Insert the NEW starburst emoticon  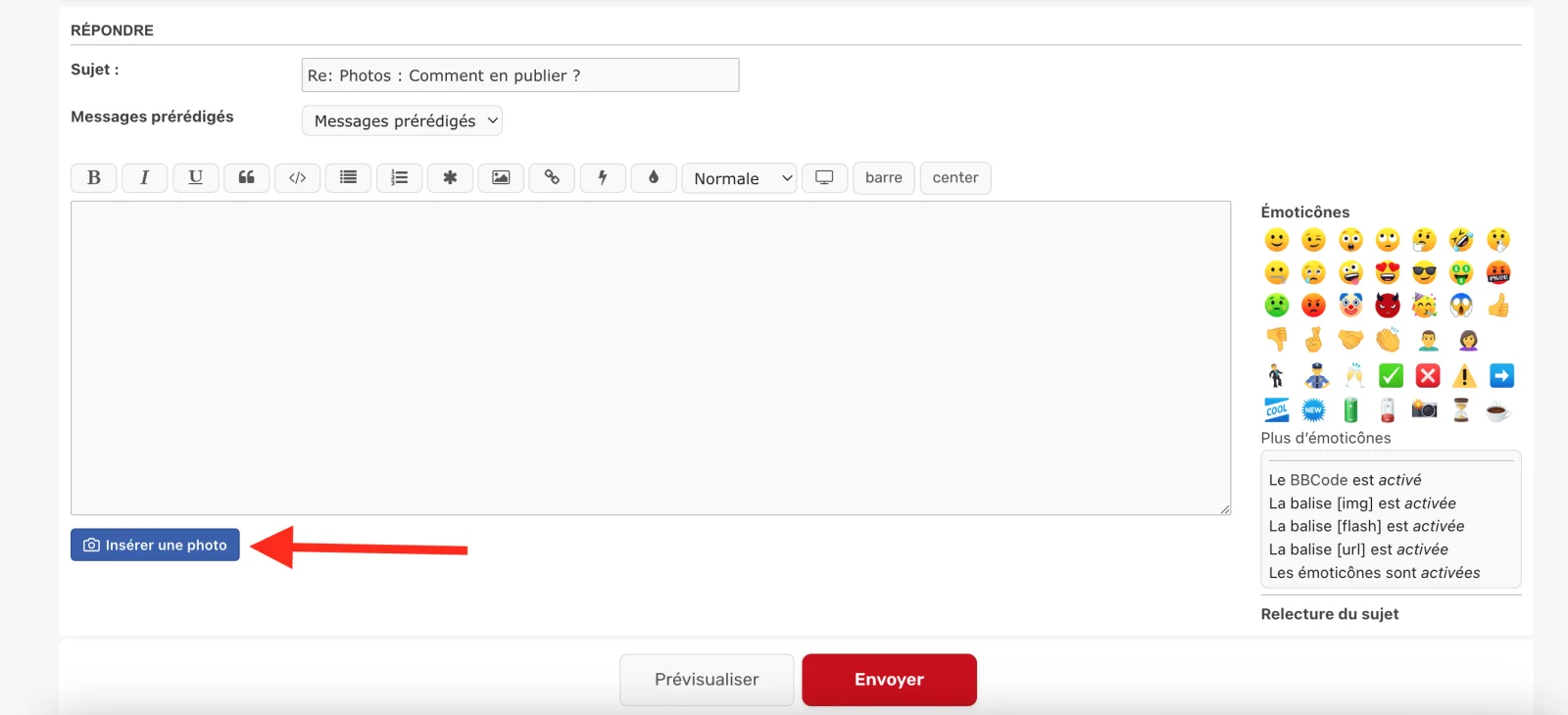point(1313,409)
